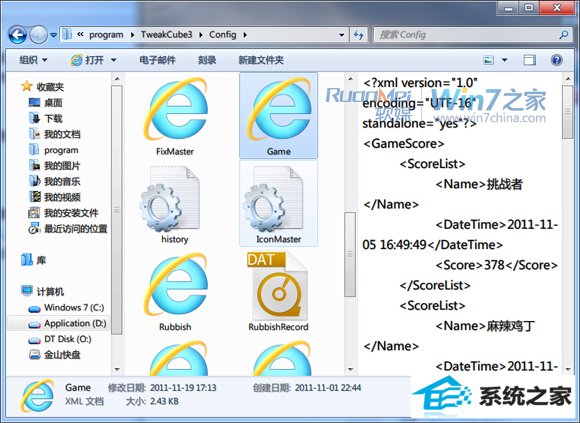Expand the 打开 dropdown arrow

point(114,60)
